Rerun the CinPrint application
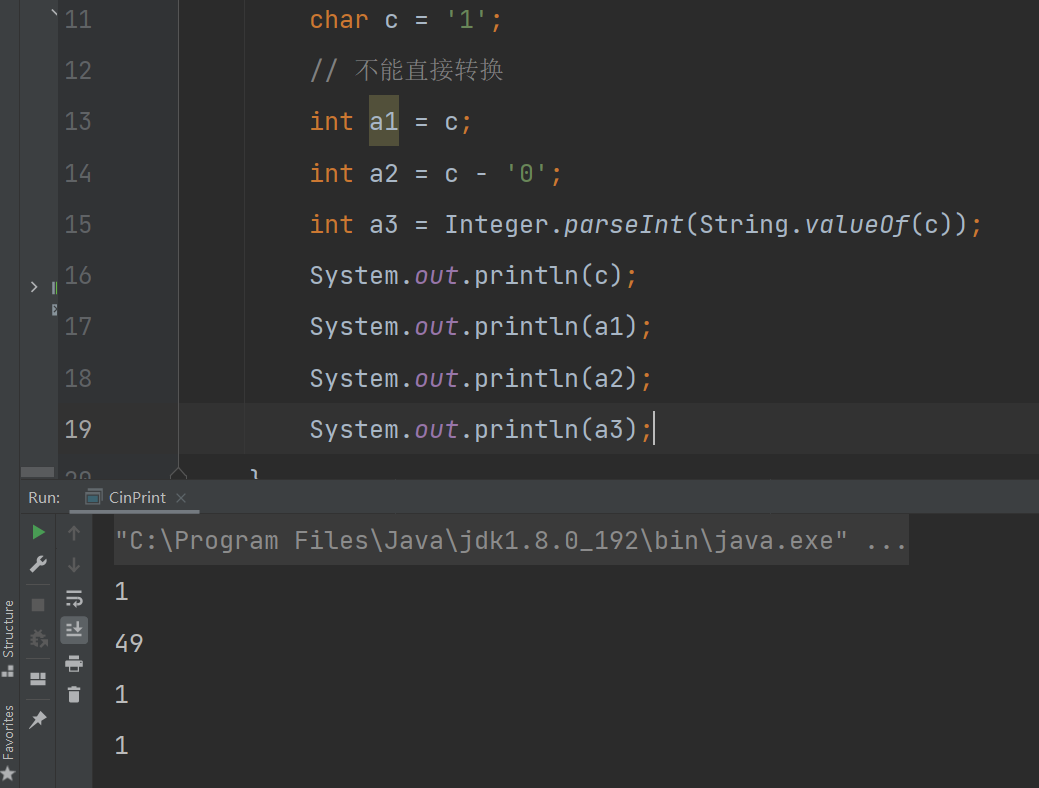The width and height of the screenshot is (1039, 788). pos(38,533)
